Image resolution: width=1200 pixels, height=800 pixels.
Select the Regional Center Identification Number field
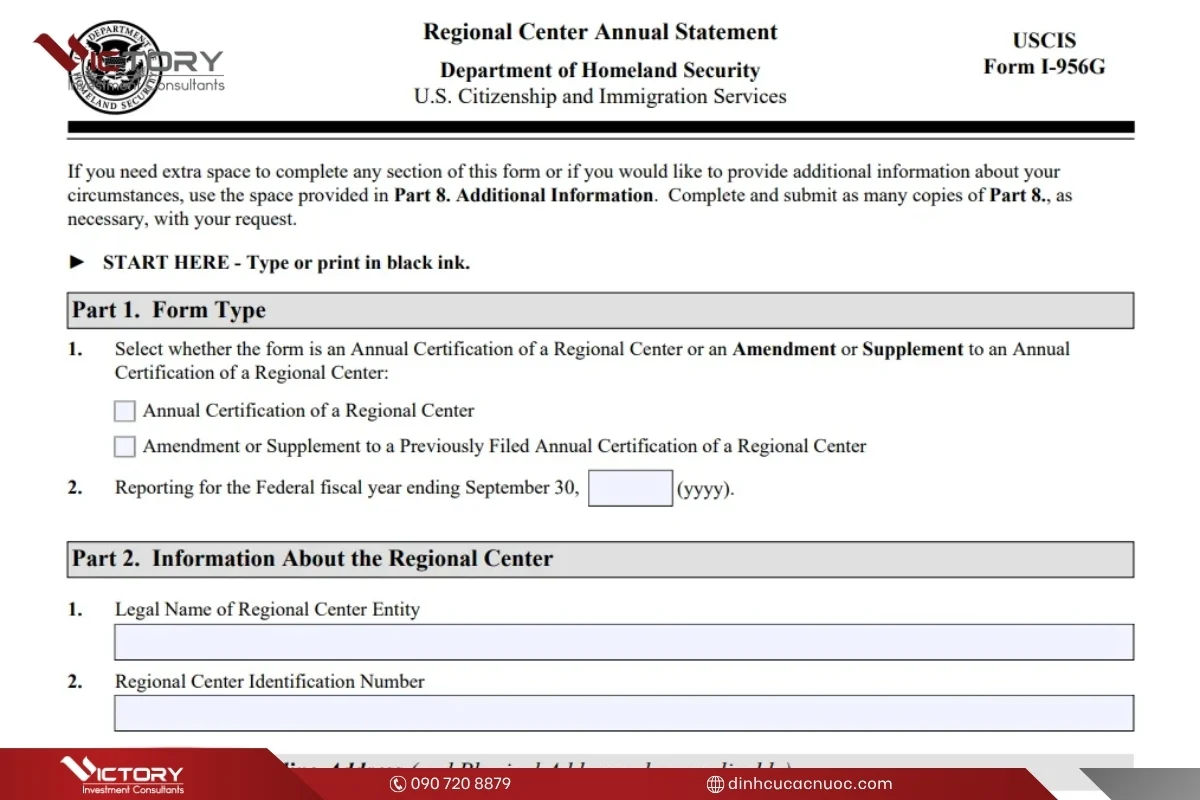623,713
